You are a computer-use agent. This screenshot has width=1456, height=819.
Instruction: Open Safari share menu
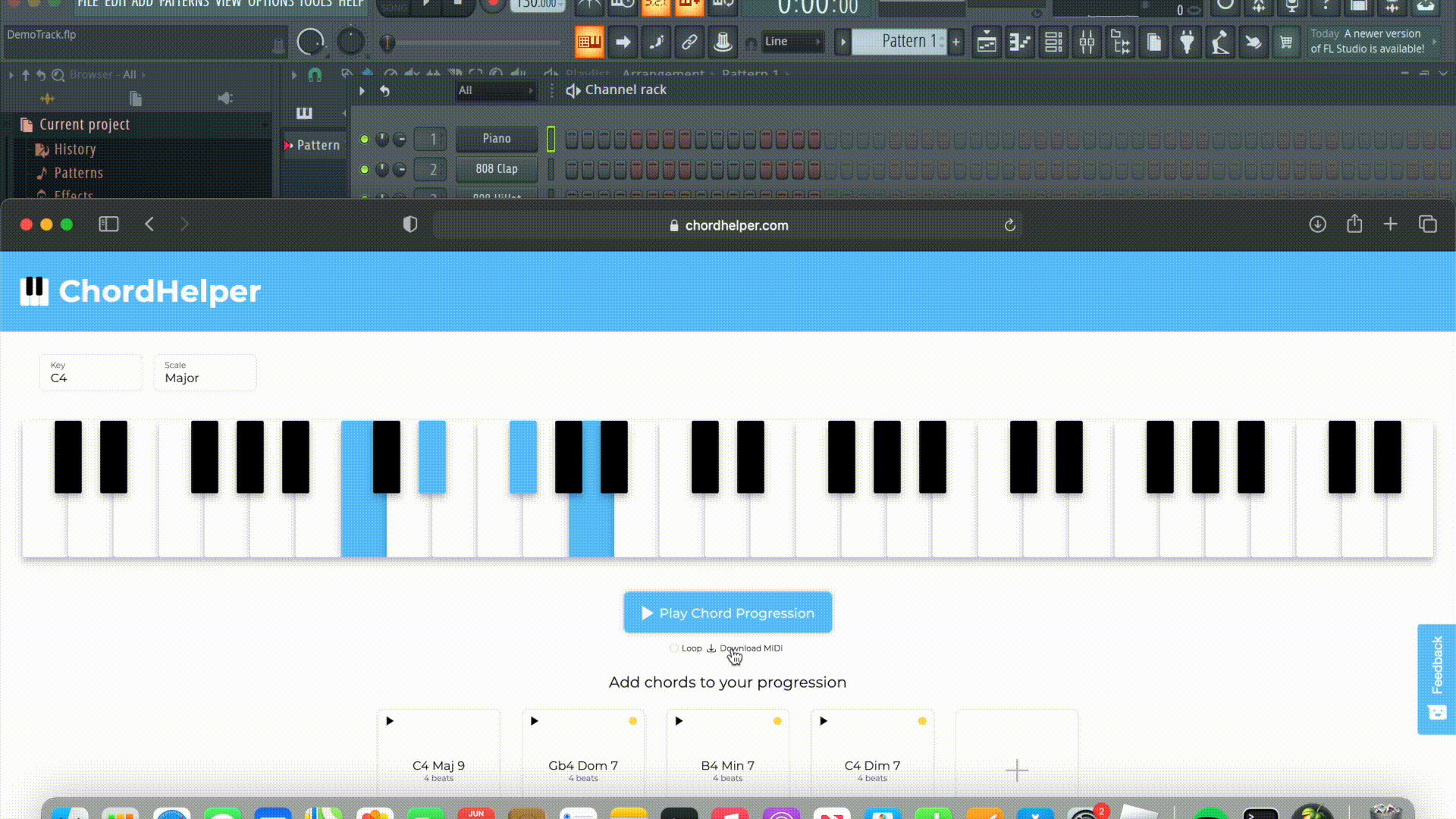click(1354, 224)
